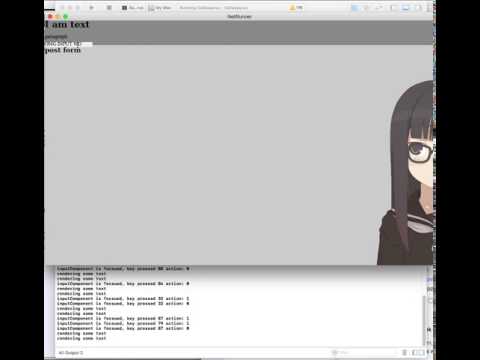Select the version editor mode icon
The height and width of the screenshot is (360, 480).
tap(379, 7)
